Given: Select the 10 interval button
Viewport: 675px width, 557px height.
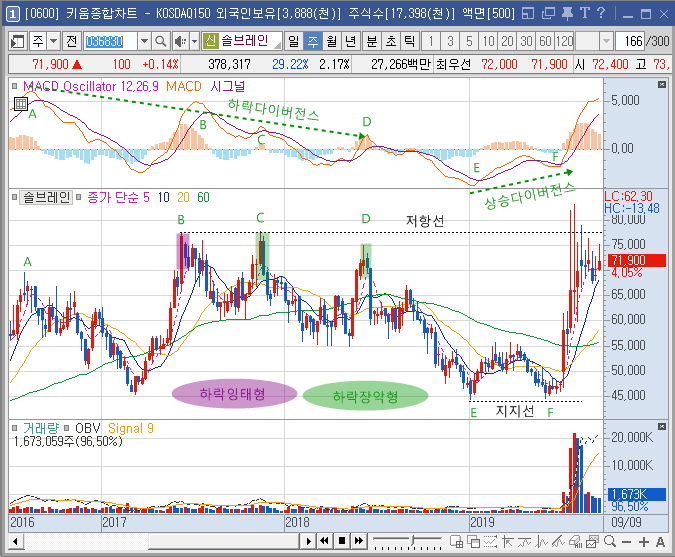Looking at the screenshot, I should tap(488, 41).
